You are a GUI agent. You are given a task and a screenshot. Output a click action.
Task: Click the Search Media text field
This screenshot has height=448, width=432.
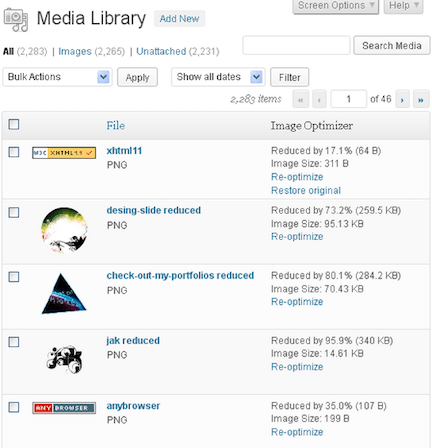(296, 45)
